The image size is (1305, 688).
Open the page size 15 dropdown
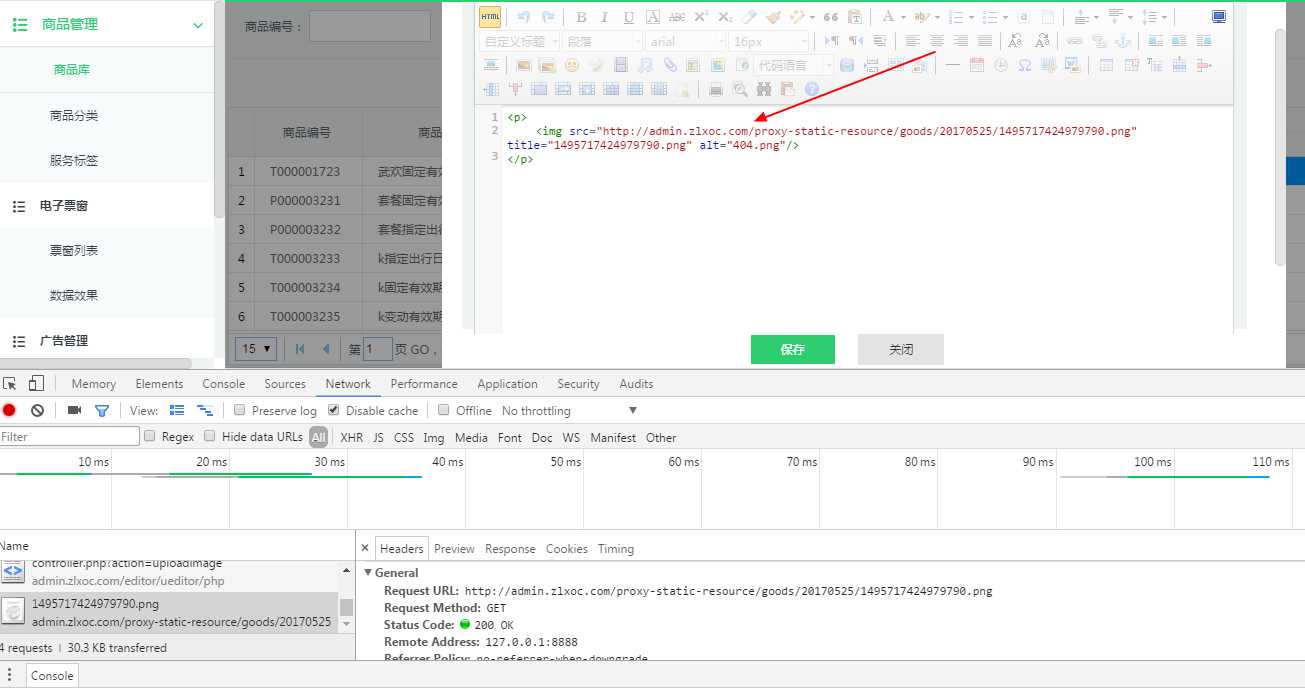point(257,349)
